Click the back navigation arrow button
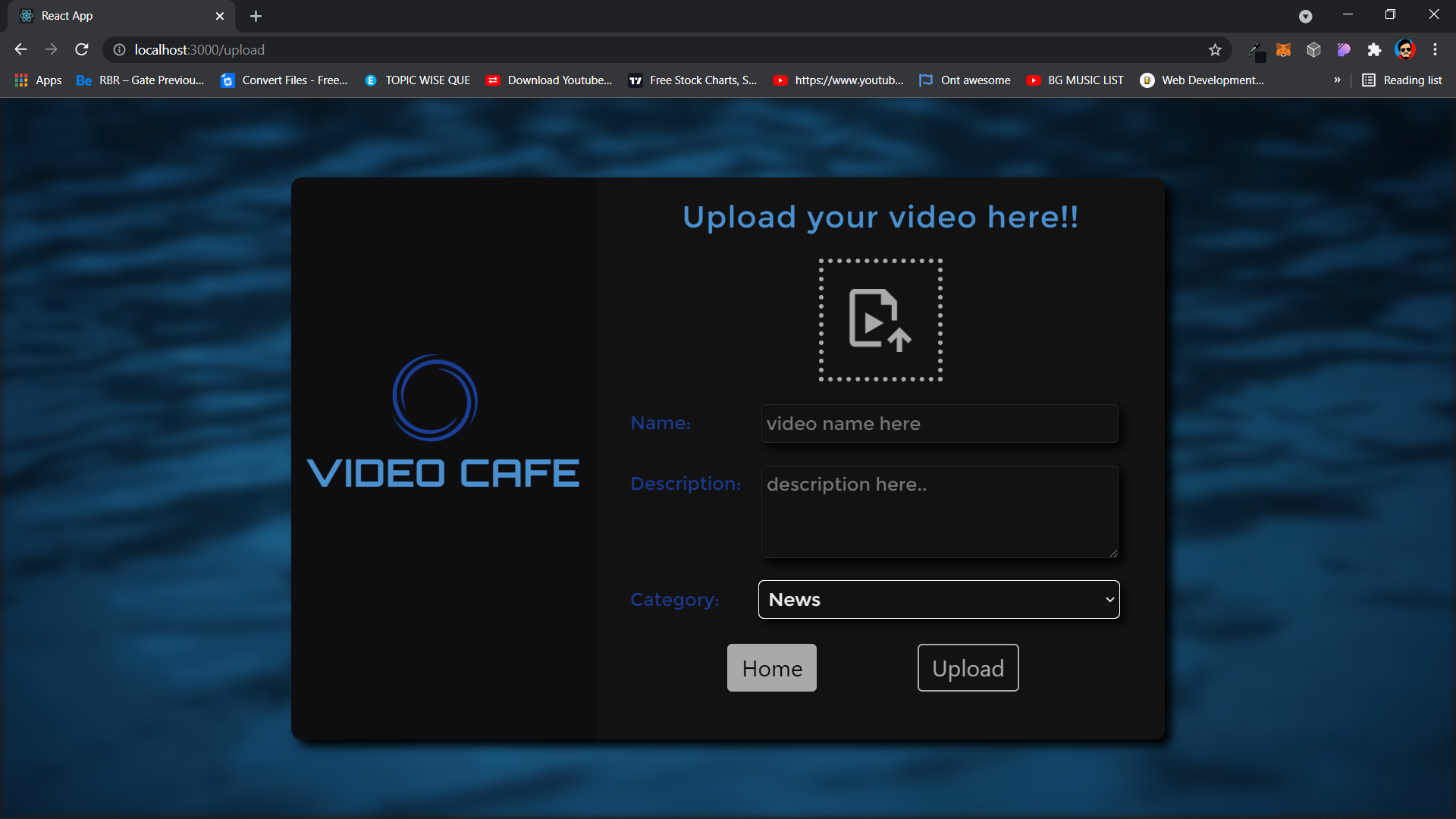Screen dimensions: 1456x819 click(20, 49)
